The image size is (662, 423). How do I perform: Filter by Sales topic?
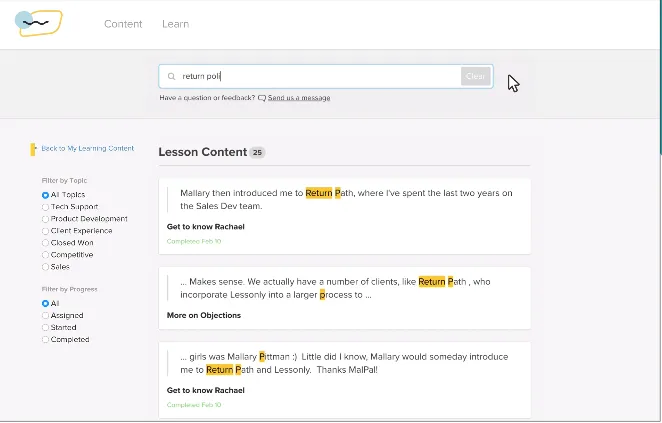click(56, 267)
